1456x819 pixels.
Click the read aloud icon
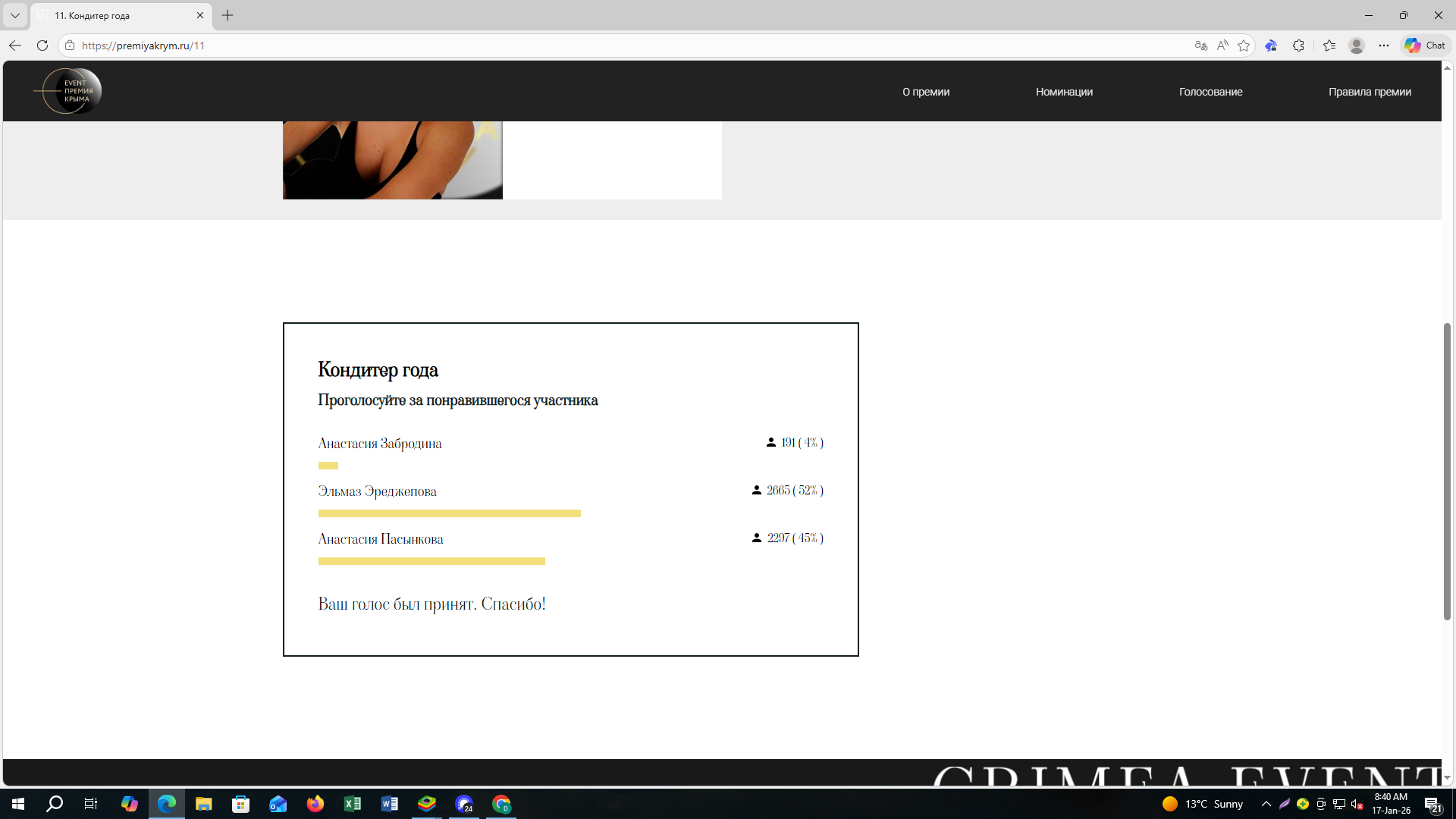pyautogui.click(x=1222, y=45)
